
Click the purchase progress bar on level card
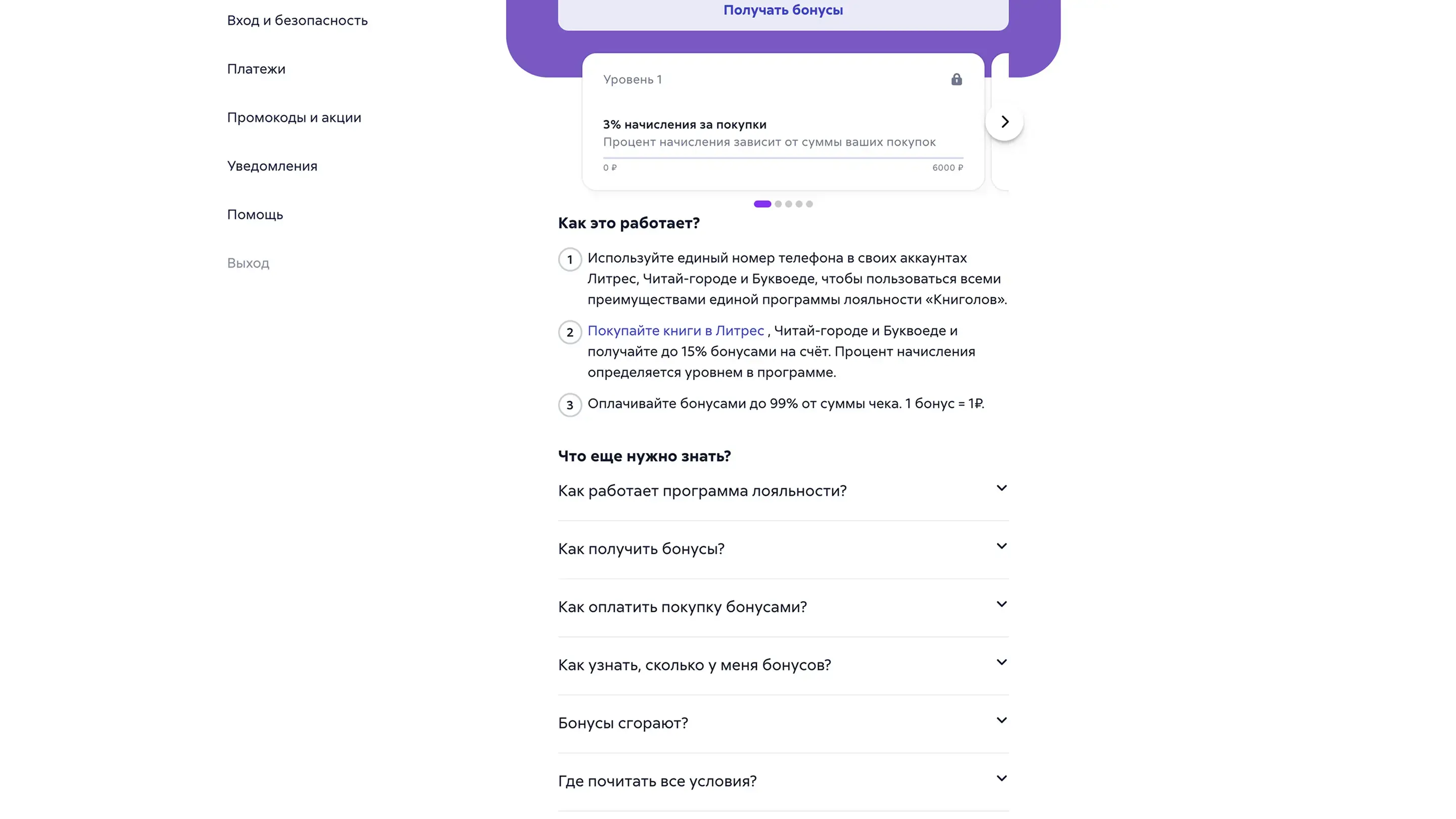(x=783, y=158)
